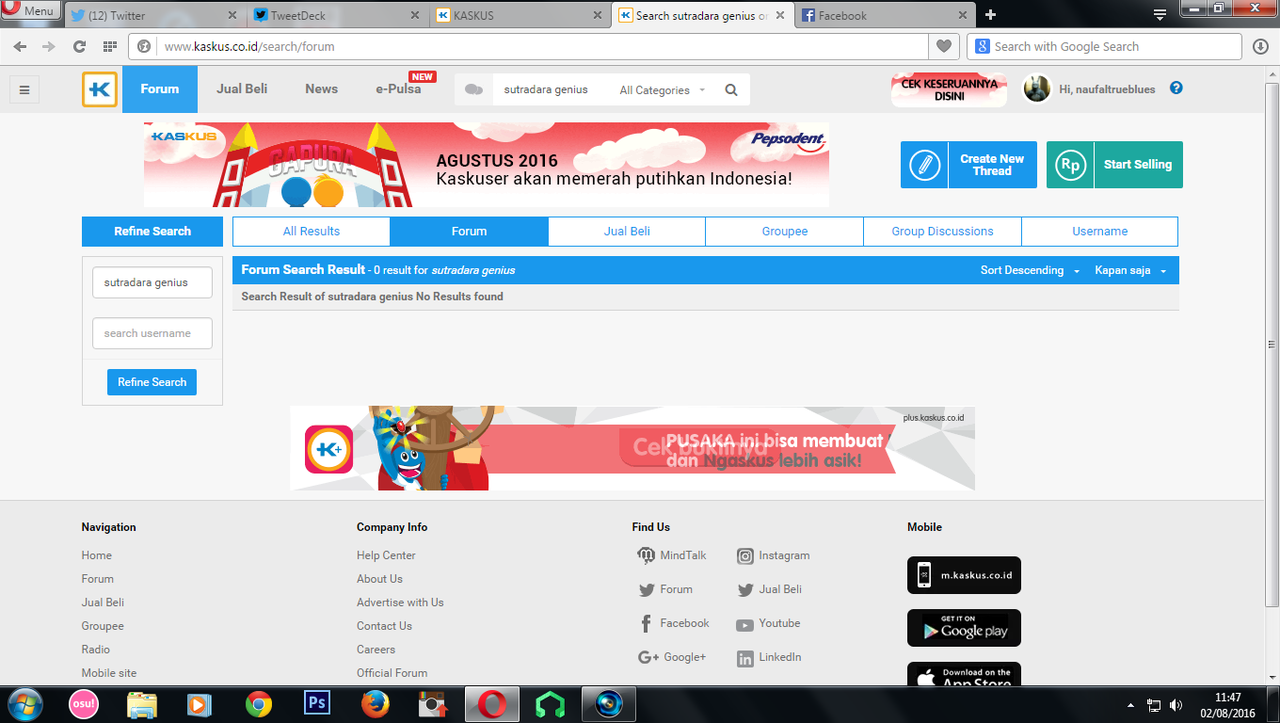Click the Start Selling button
The height and width of the screenshot is (723, 1280).
(x=1115, y=165)
